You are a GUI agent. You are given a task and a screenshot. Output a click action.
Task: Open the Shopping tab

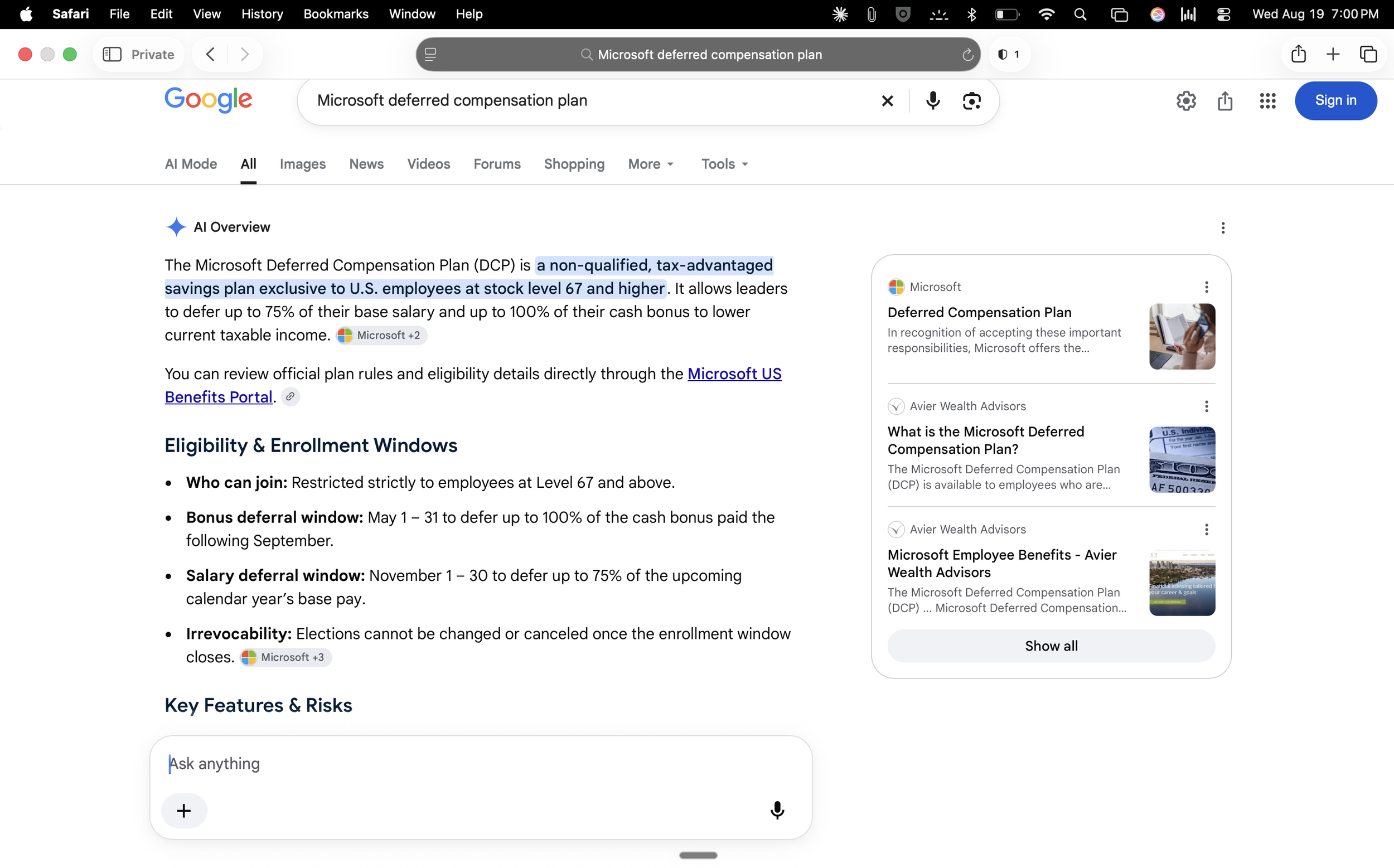coord(574,164)
